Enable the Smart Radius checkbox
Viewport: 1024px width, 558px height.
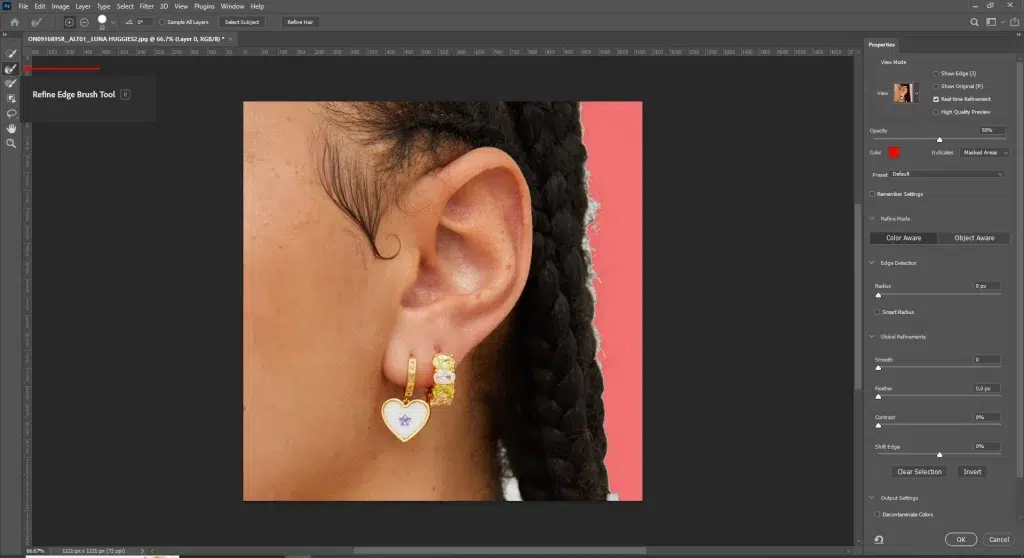tap(877, 312)
